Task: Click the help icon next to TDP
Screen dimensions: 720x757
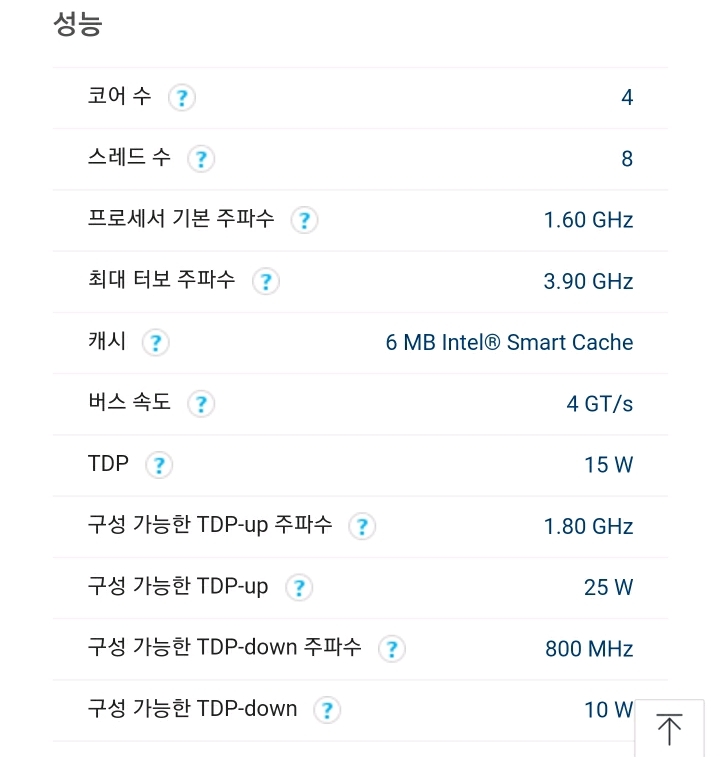Action: [x=159, y=465]
